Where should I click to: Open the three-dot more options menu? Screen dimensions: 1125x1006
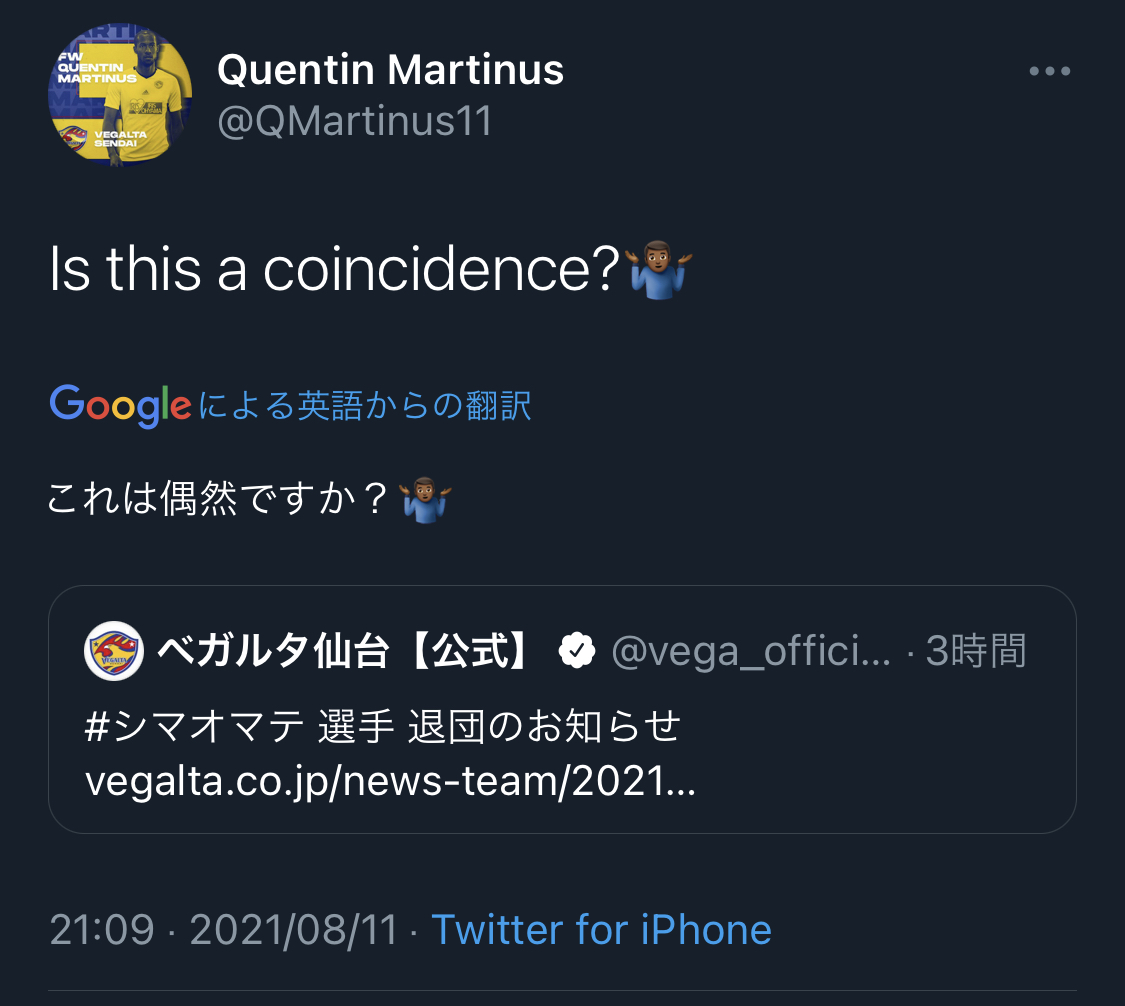click(x=1050, y=72)
